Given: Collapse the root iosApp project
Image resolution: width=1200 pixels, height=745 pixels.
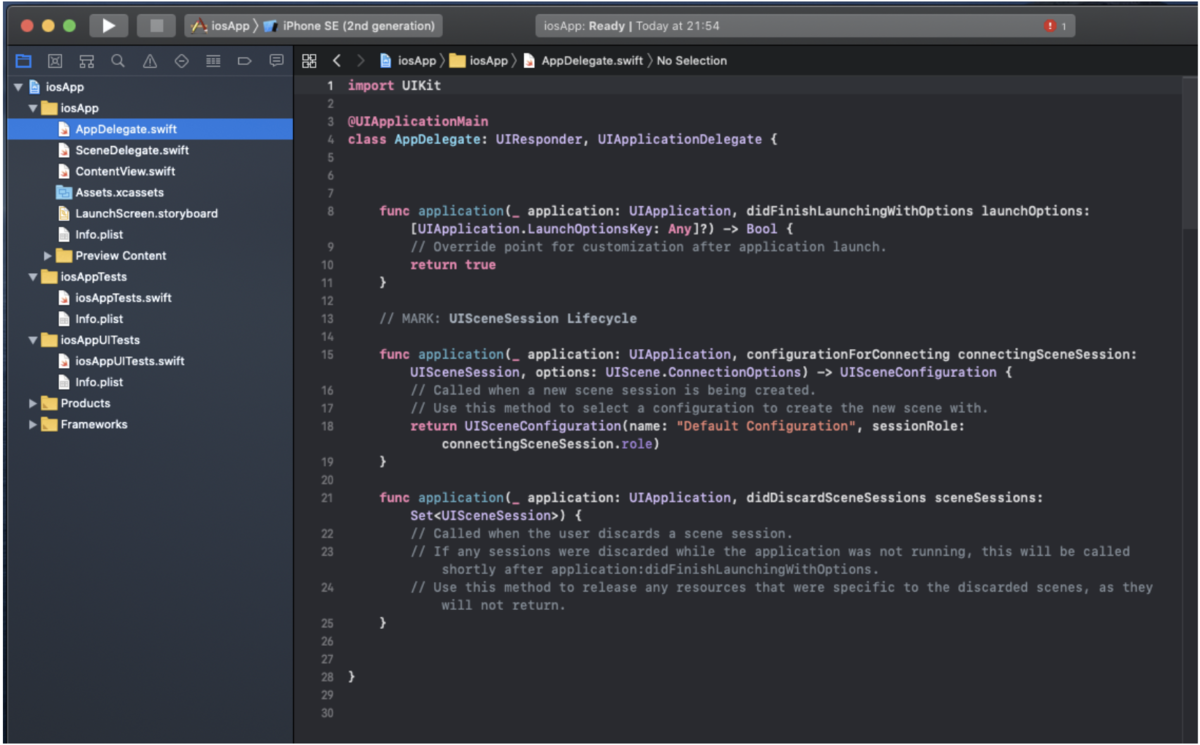Looking at the screenshot, I should 18,87.
